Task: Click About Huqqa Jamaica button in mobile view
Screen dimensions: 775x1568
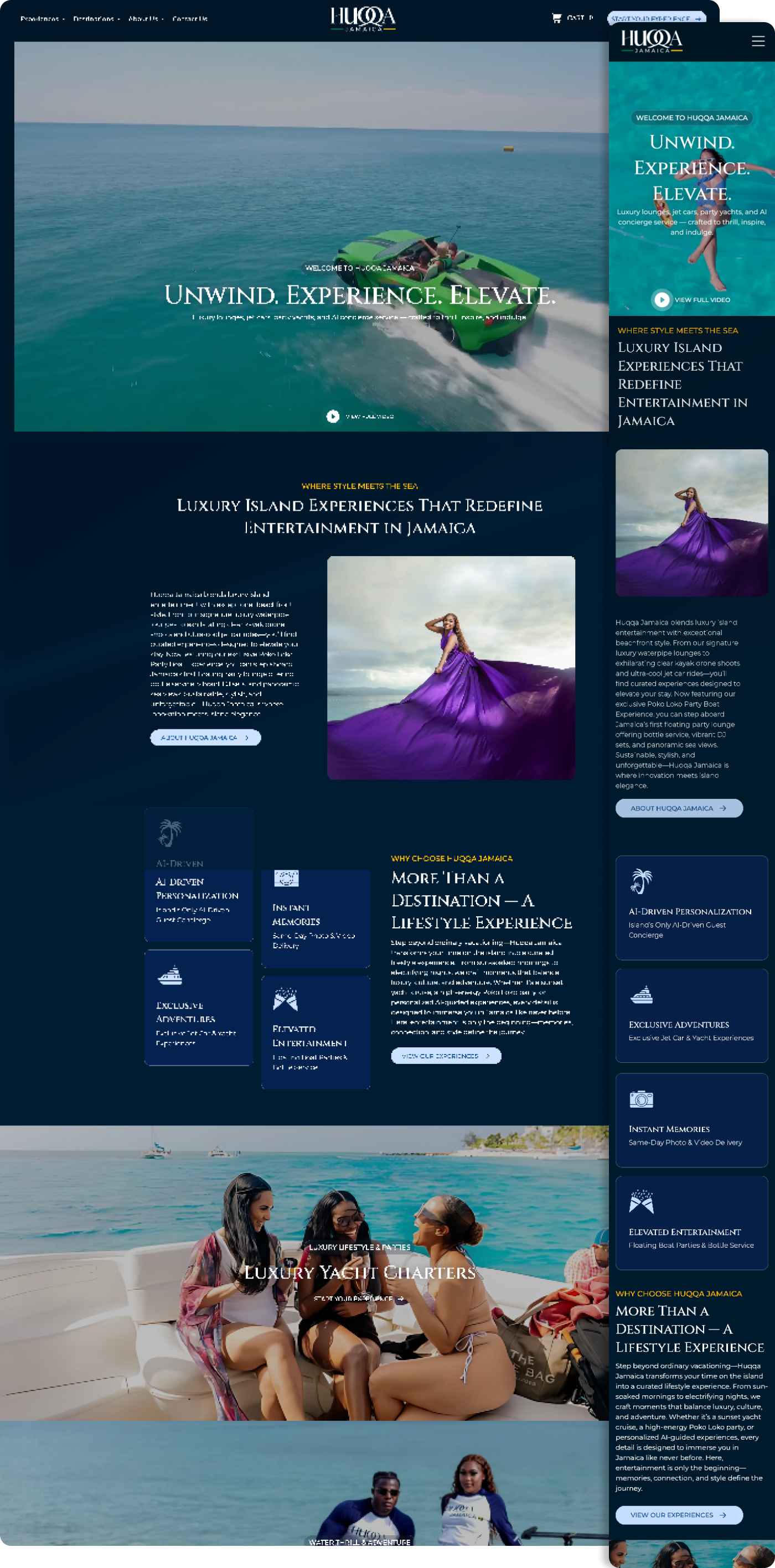Action: pos(679,808)
